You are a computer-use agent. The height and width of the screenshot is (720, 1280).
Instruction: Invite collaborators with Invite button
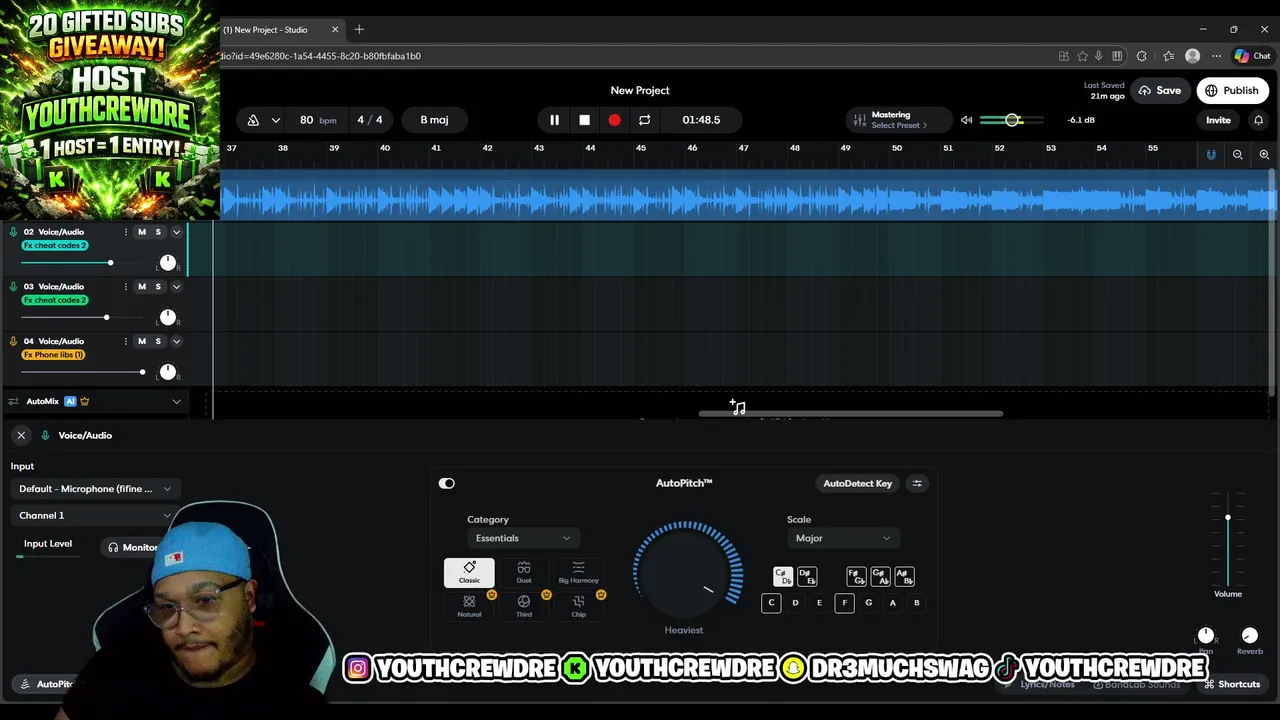coord(1218,120)
